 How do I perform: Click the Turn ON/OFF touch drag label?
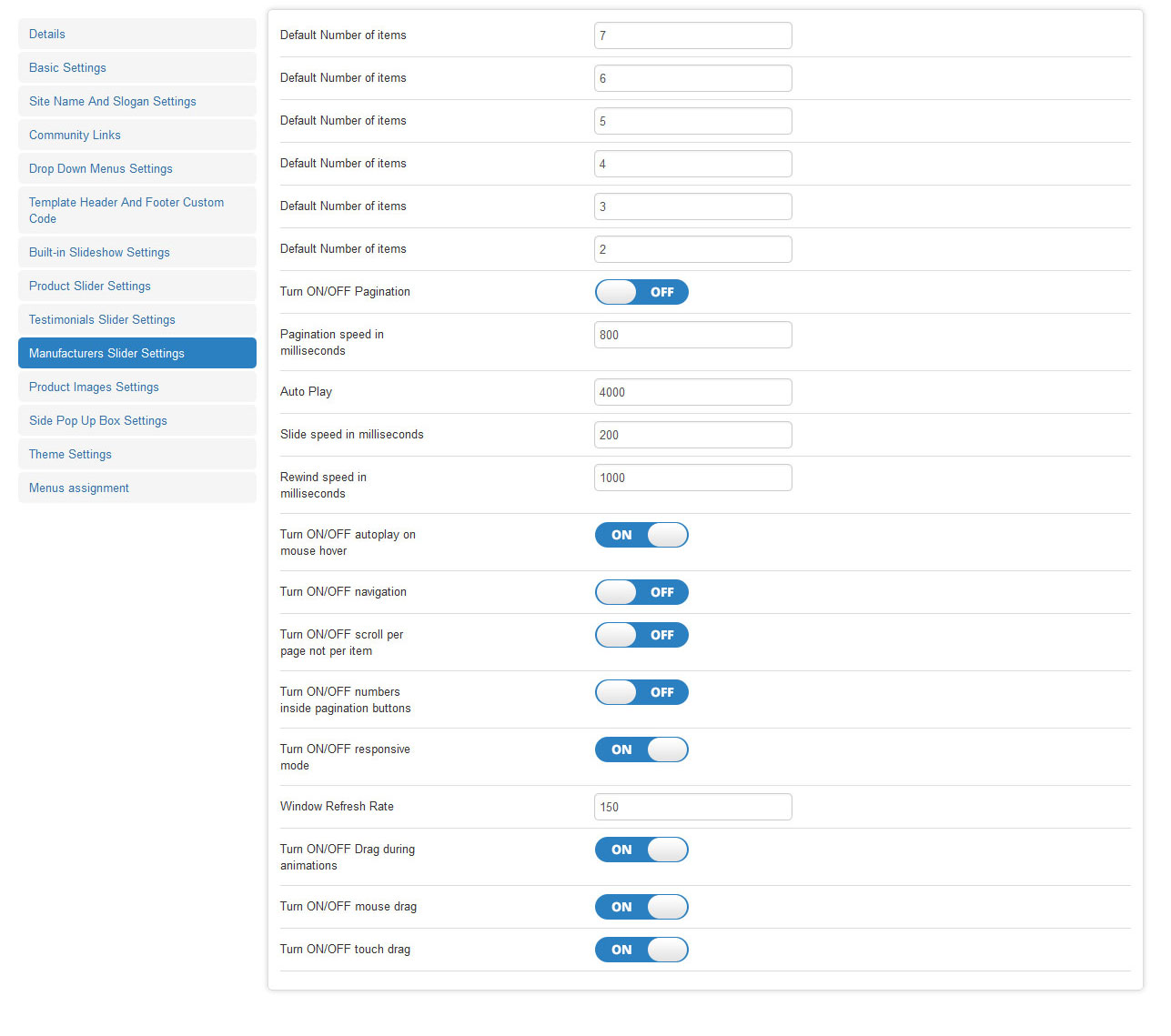click(345, 949)
